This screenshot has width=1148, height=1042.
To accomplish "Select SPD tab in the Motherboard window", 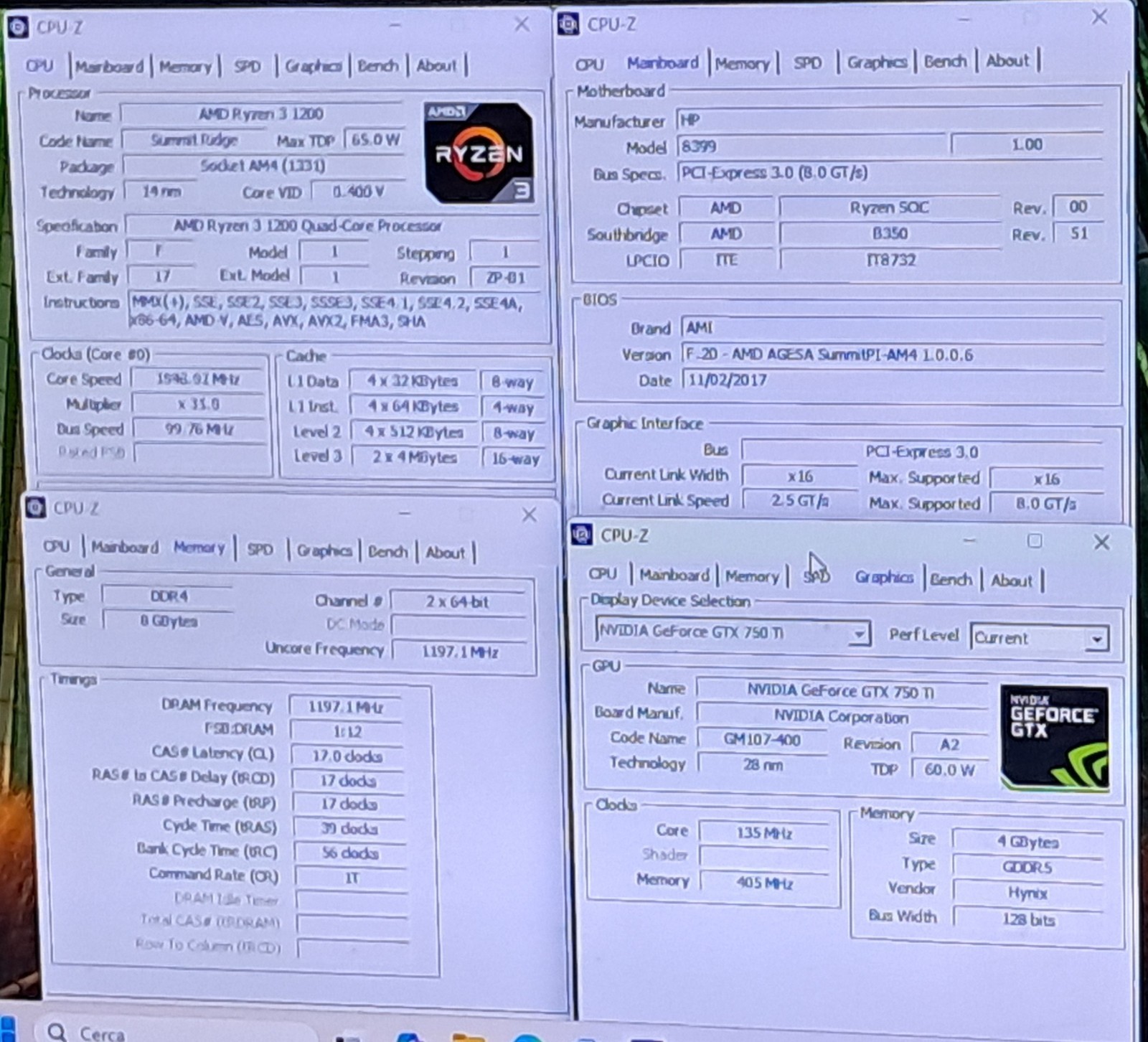I will 808,62.
